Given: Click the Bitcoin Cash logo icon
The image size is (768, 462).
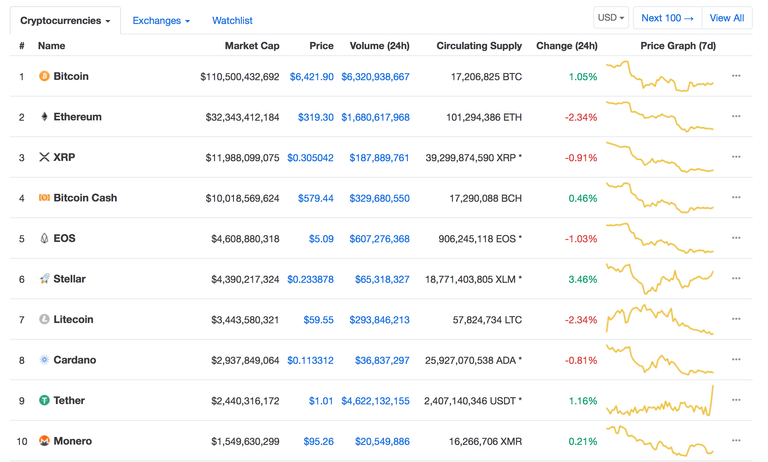Looking at the screenshot, I should [x=44, y=197].
